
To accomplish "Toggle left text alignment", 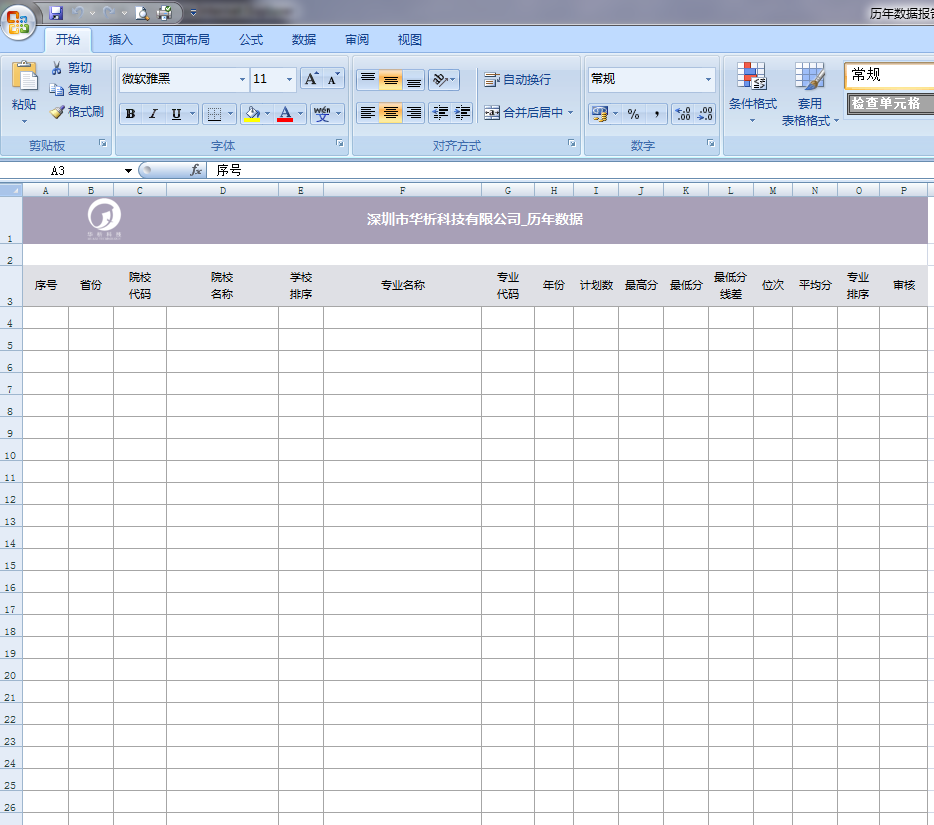I will pyautogui.click(x=368, y=113).
